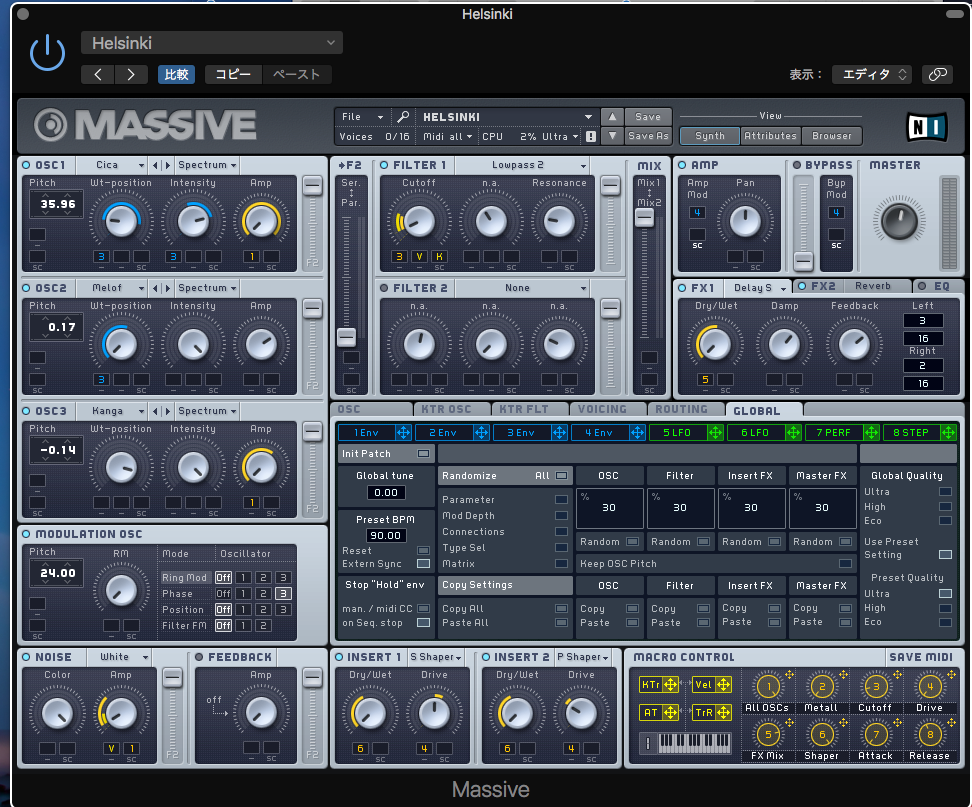972x807 pixels.
Task: Toggle Filter 2 on/off
Action: pos(384,288)
